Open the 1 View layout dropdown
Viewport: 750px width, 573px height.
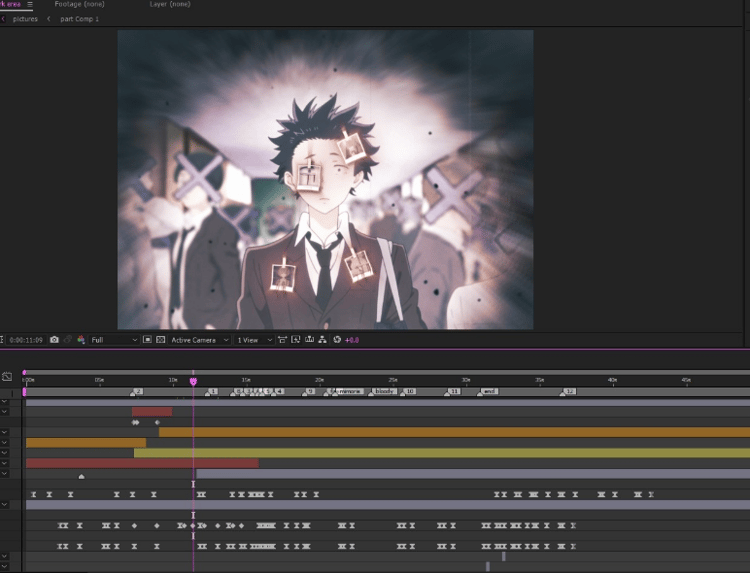coord(254,340)
